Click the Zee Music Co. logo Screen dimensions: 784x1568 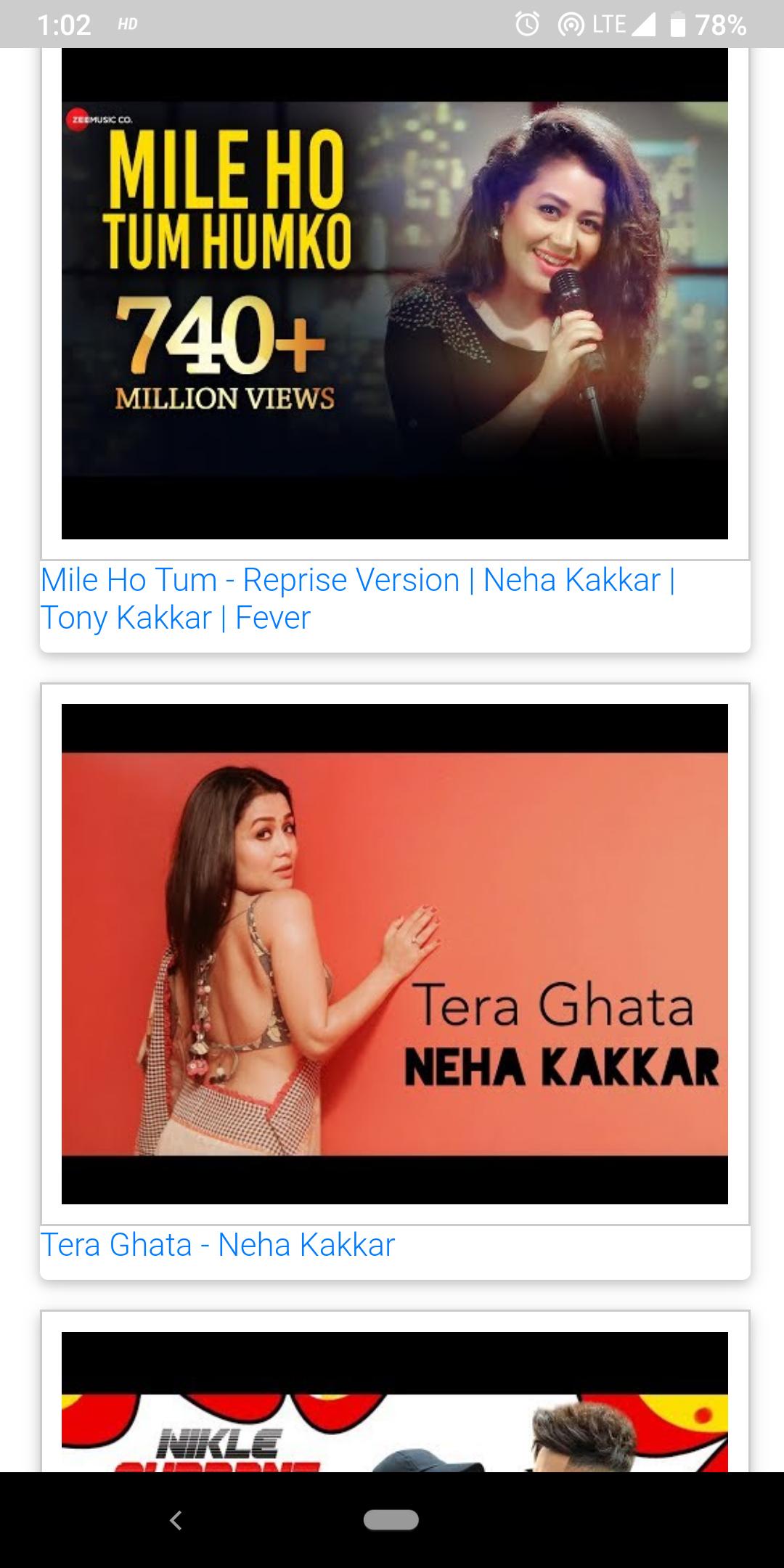(x=99, y=119)
